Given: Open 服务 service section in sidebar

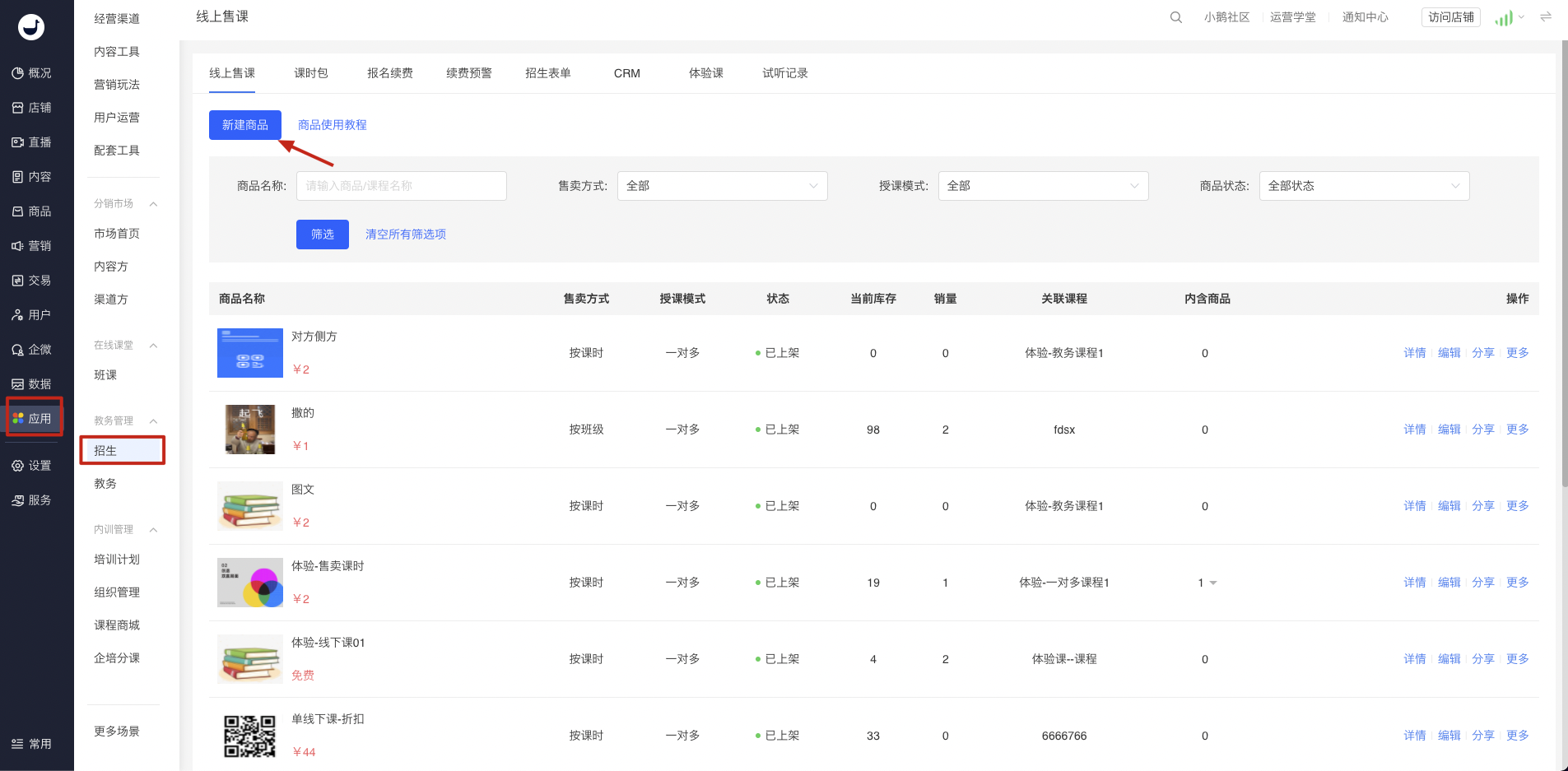Looking at the screenshot, I should point(31,500).
